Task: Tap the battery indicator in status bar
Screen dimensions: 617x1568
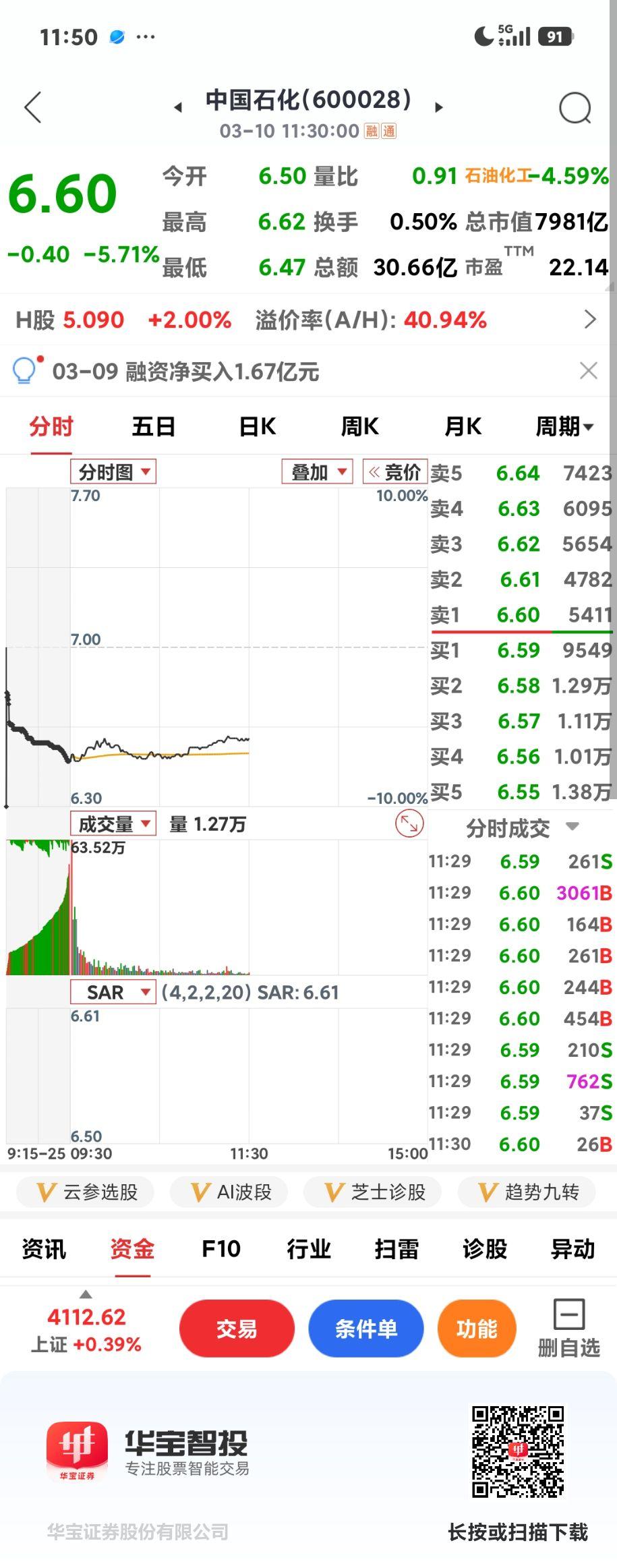Action: pyautogui.click(x=556, y=36)
